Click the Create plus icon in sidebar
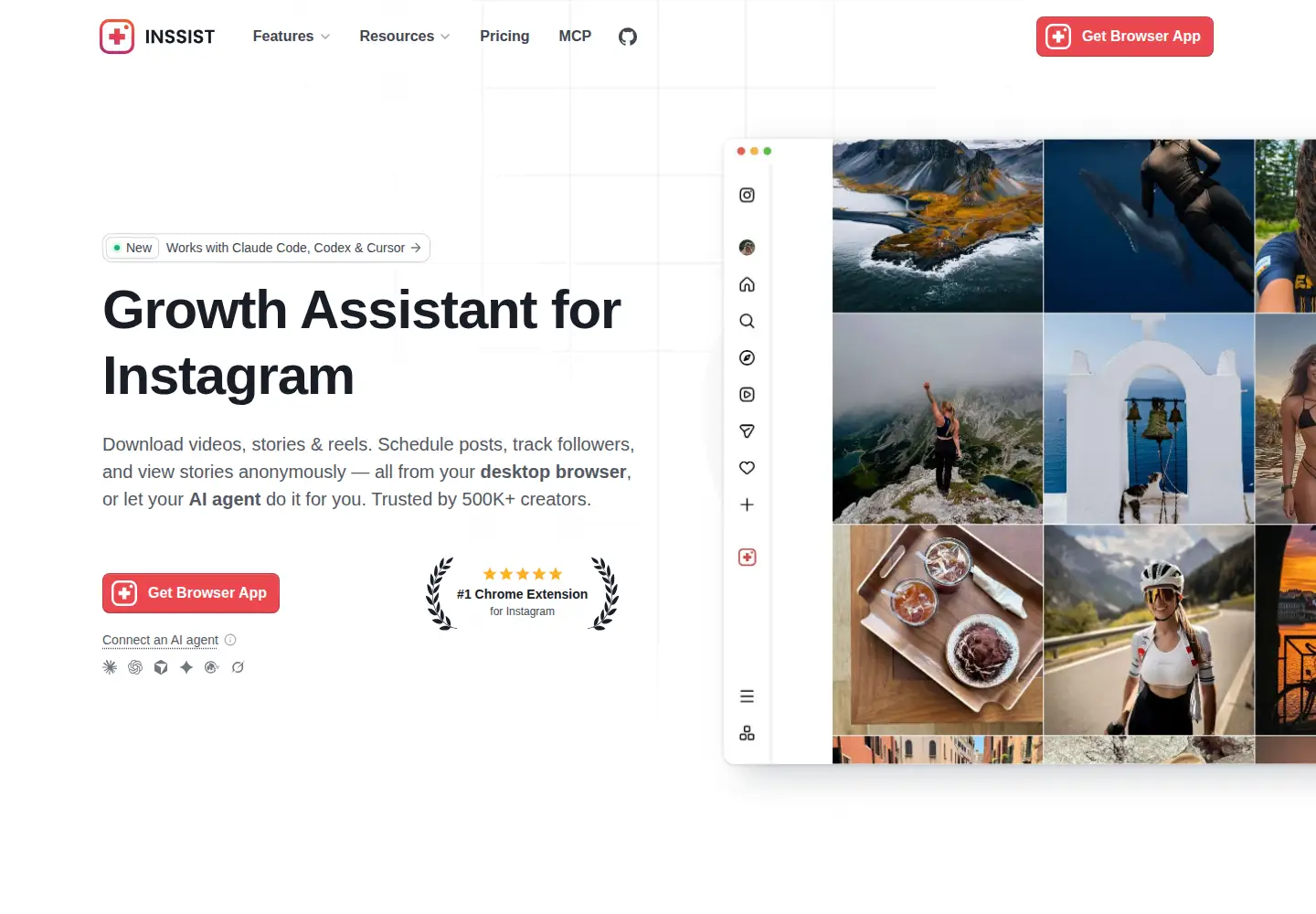 click(x=747, y=505)
